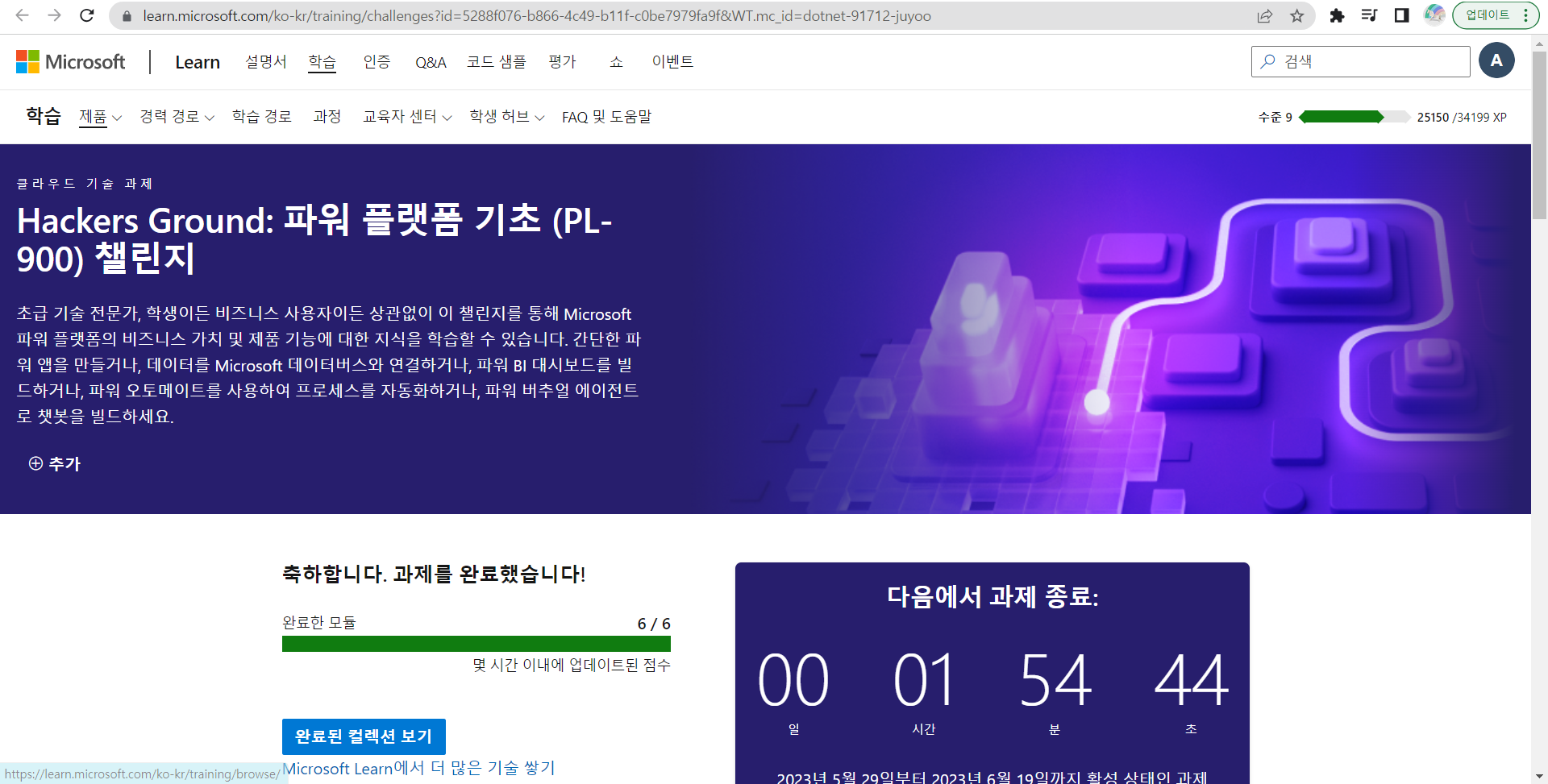Open the Microsoft Learn skills link
This screenshot has height=784, width=1548.
[418, 768]
